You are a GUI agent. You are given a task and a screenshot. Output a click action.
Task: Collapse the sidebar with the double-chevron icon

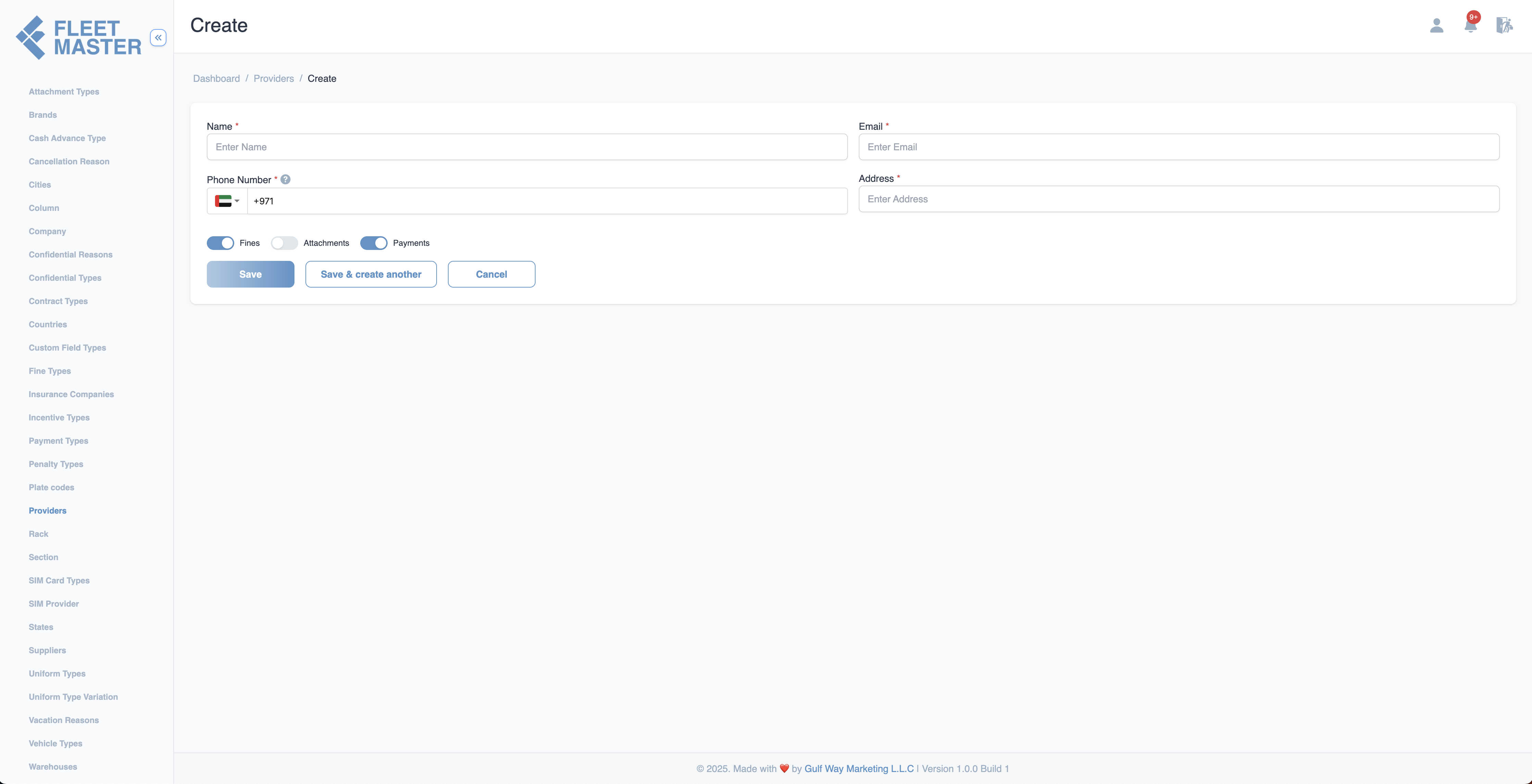pos(158,37)
